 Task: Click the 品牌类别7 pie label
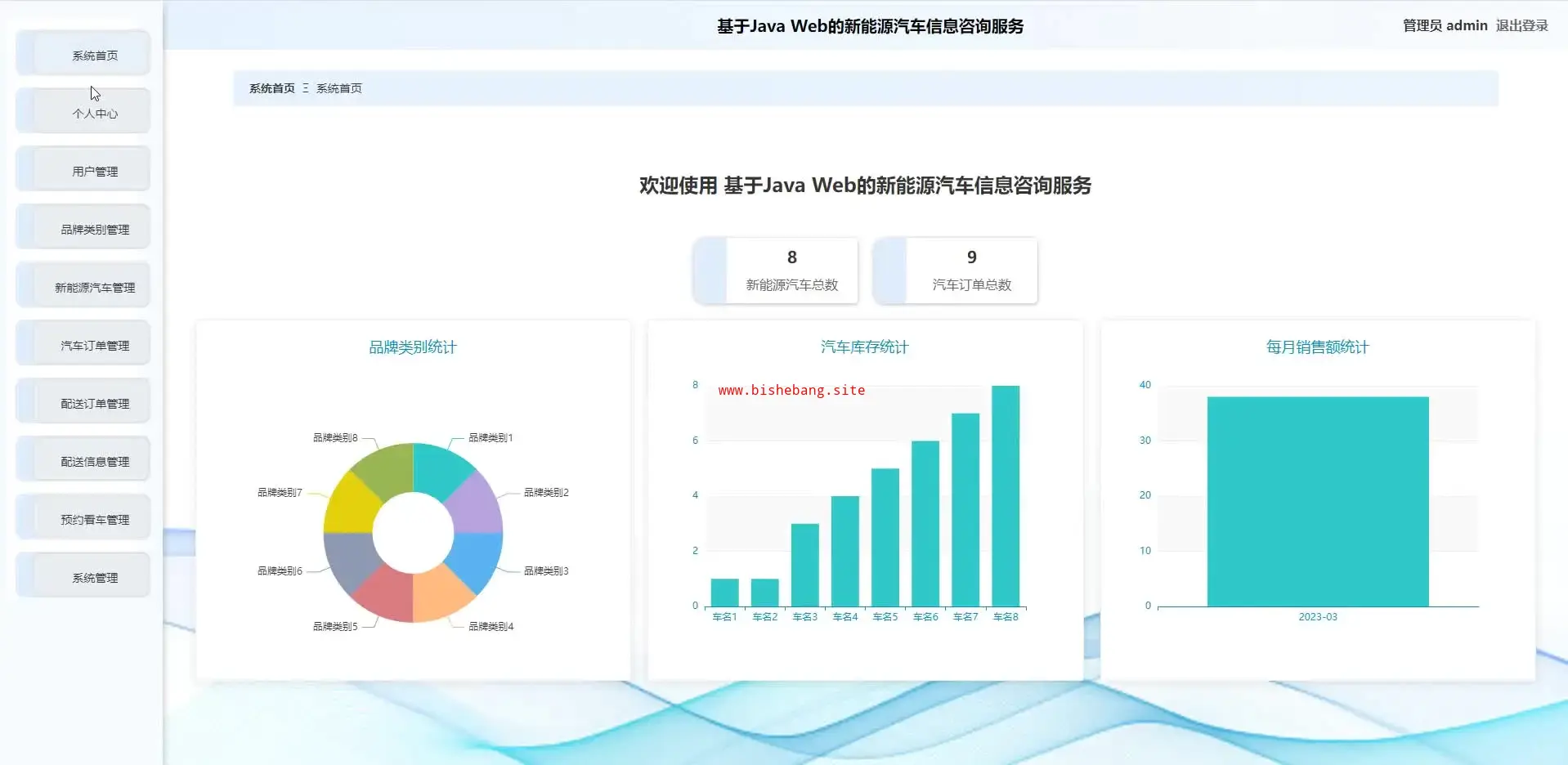280,493
